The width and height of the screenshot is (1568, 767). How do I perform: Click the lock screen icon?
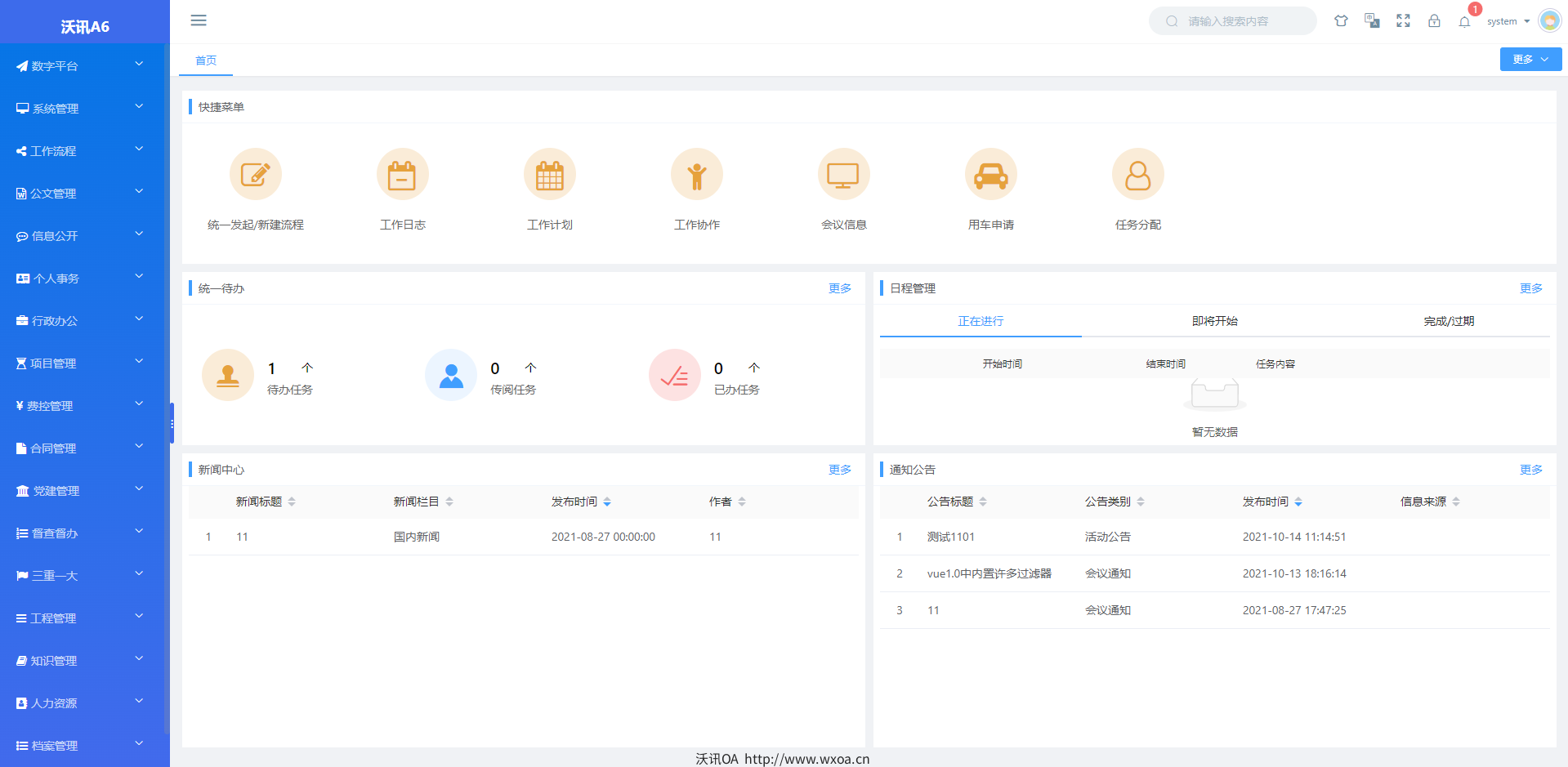(1434, 21)
